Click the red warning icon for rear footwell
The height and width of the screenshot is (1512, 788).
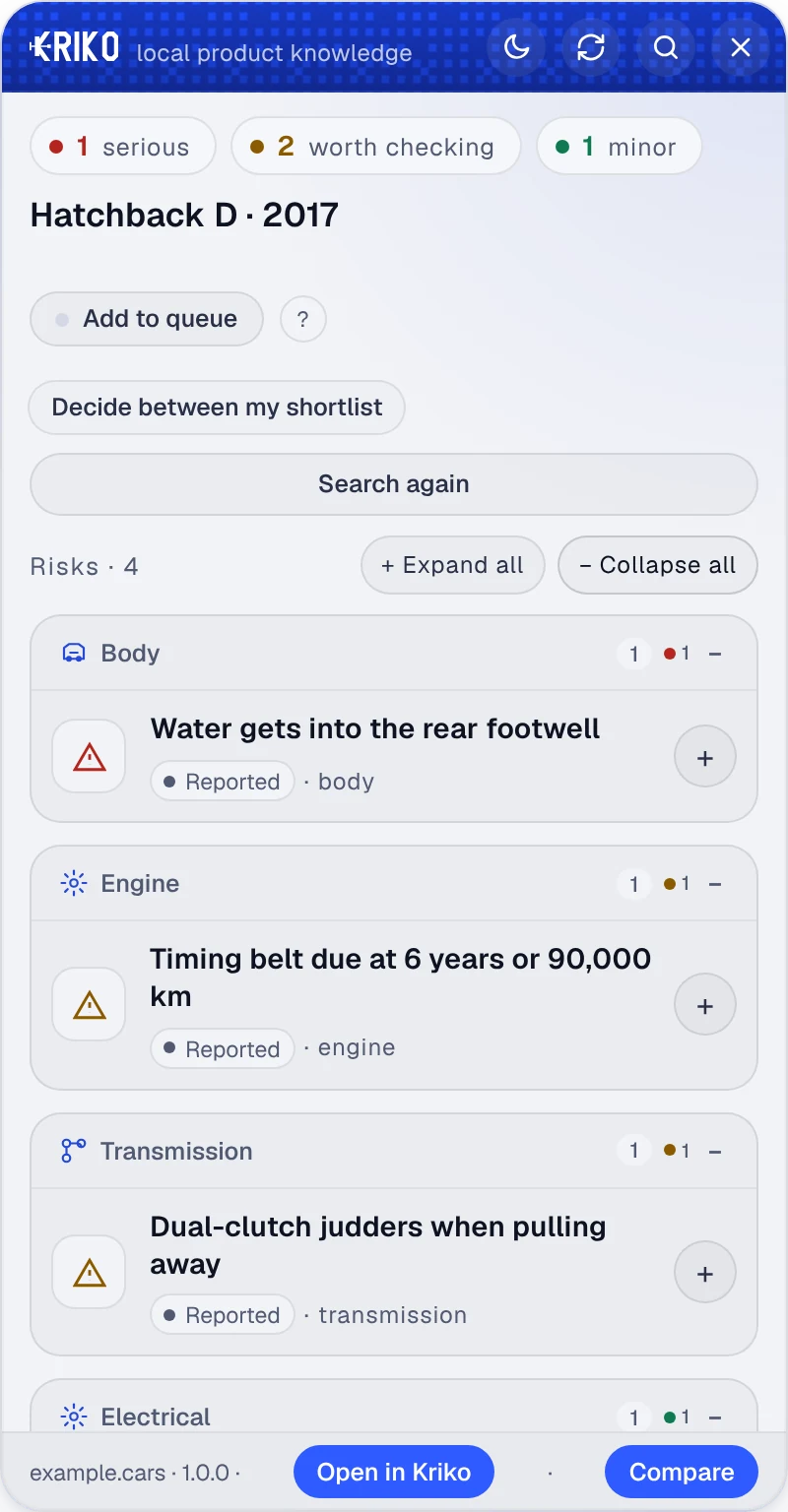coord(89,756)
